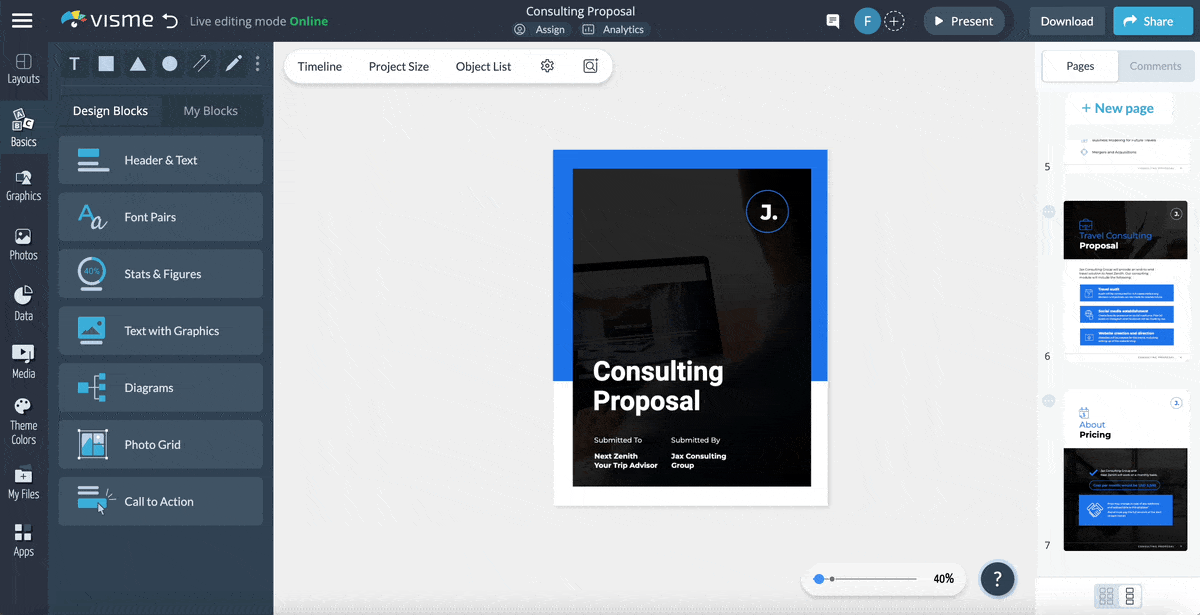Click the zoom level slider
1200x615 pixels.
(867, 579)
